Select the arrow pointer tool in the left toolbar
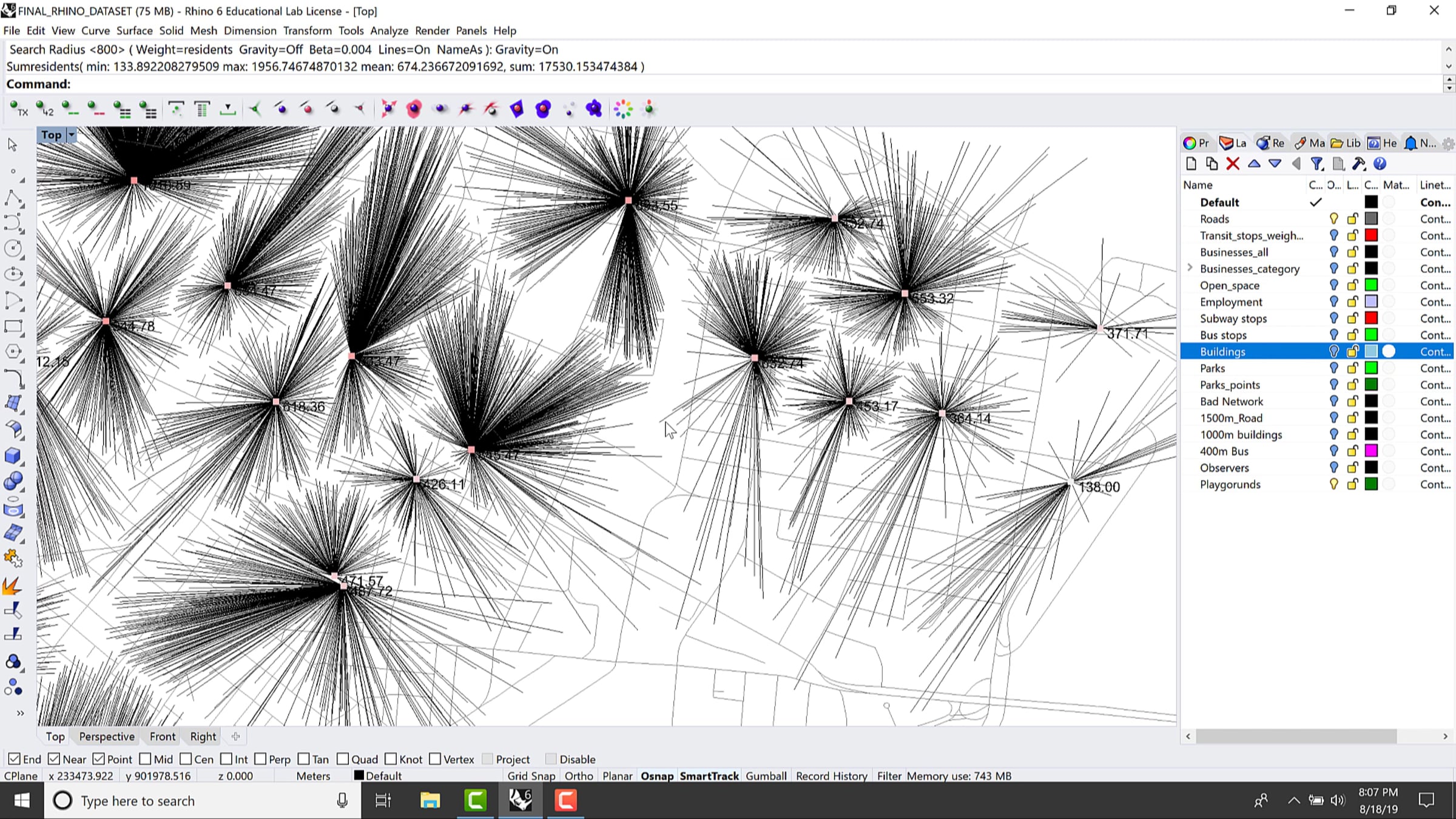Viewport: 1456px width, 819px height. pos(13,144)
